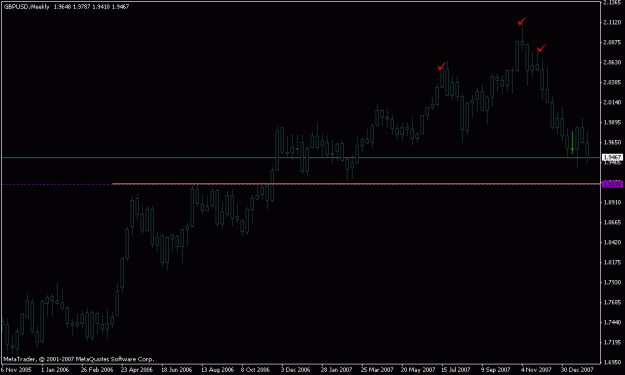Click the 2.0385 price axis label
Image resolution: width=625 pixels, height=375 pixels.
(612, 82)
